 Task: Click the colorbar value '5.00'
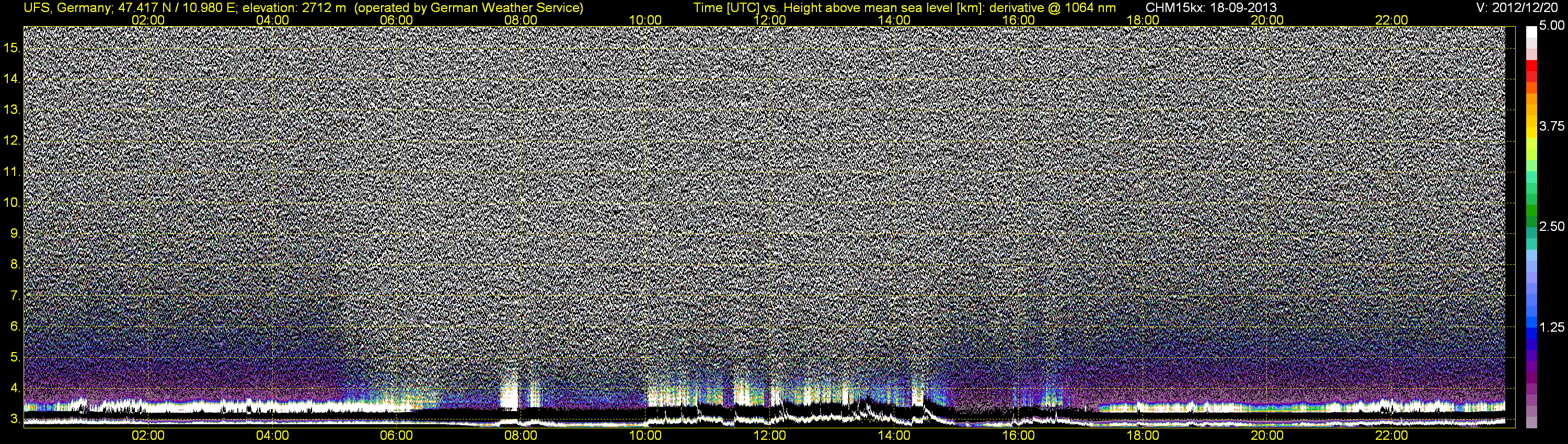tap(1552, 26)
